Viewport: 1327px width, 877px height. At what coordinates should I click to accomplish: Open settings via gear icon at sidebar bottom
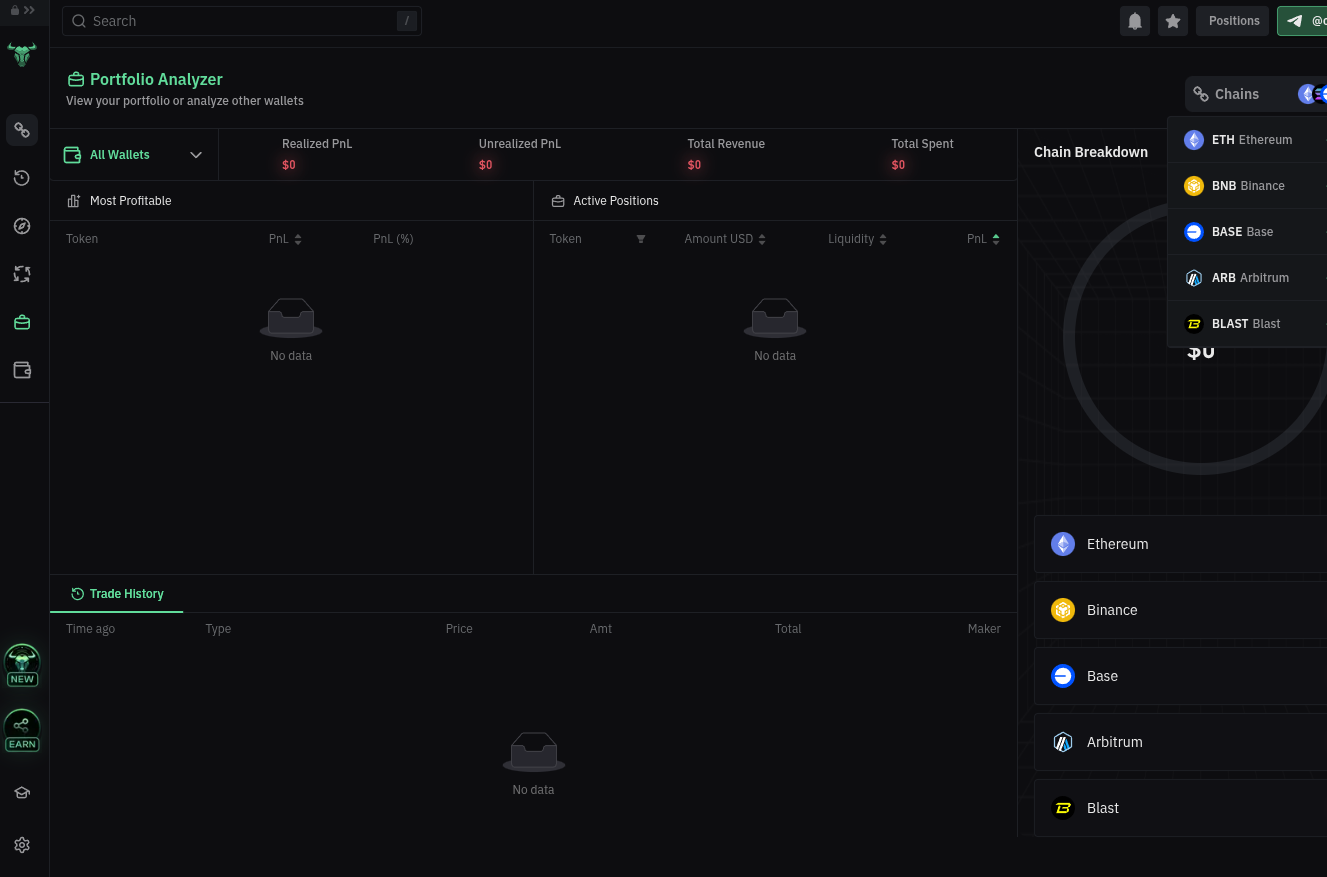tap(22, 845)
